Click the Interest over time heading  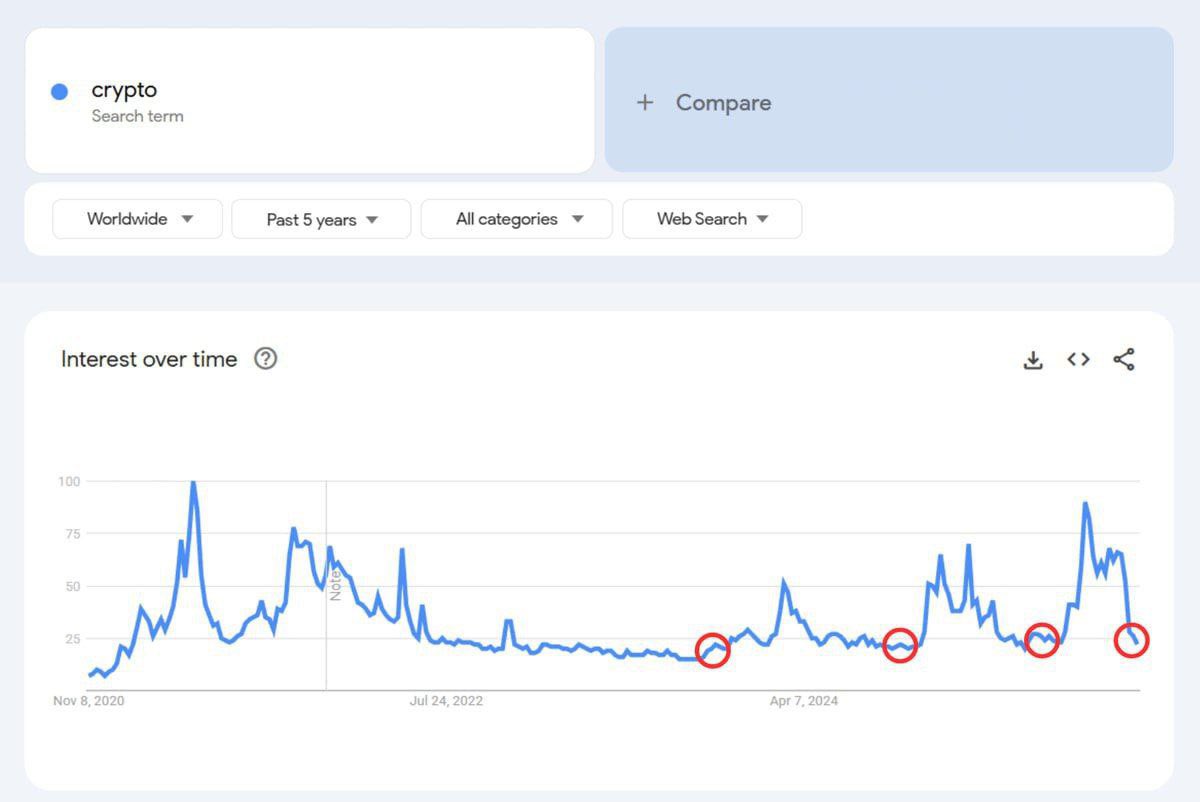click(x=148, y=359)
